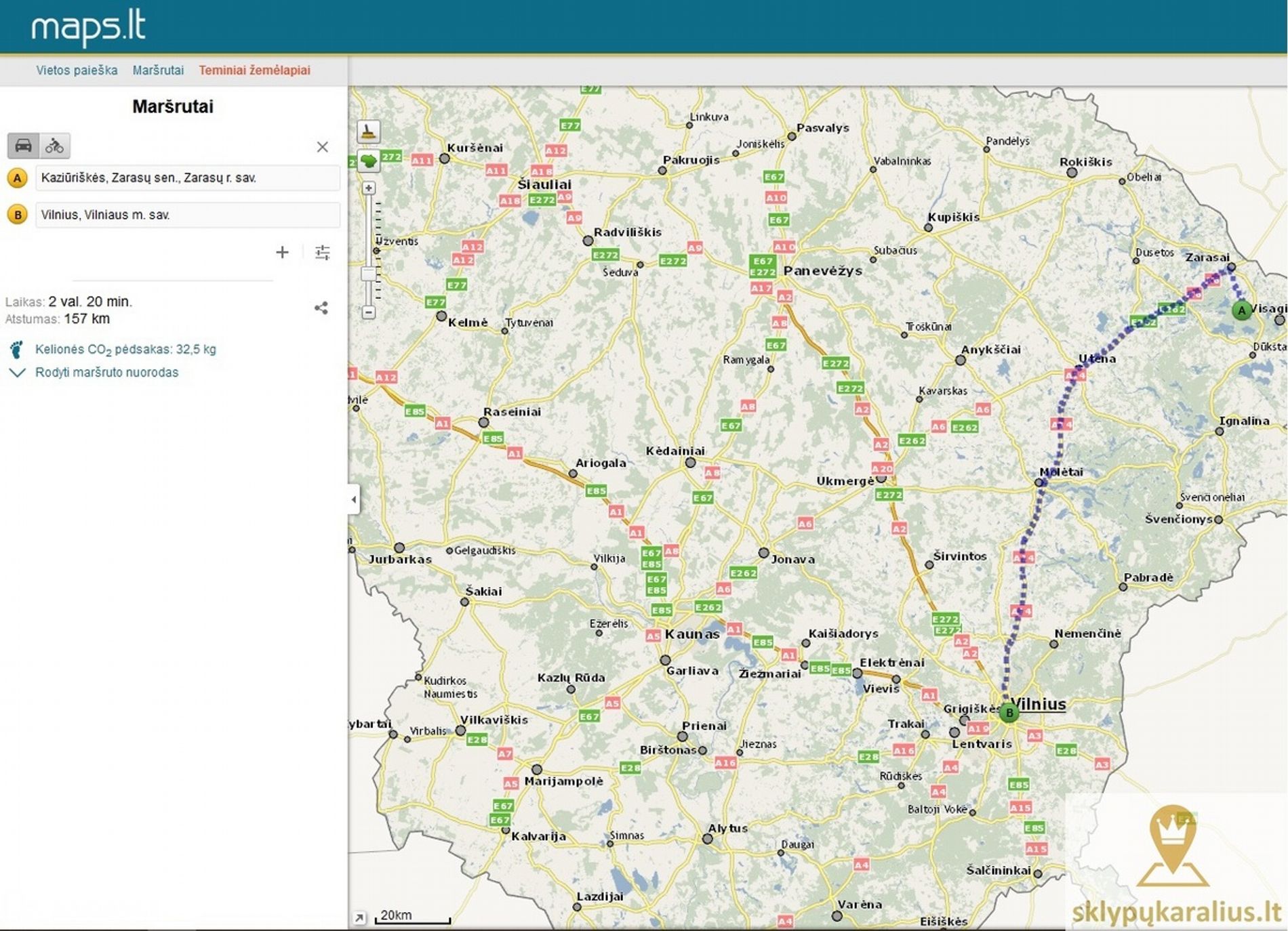Viewport: 1288px width, 931px height.
Task: Go to the Maršrutai tab
Action: [158, 70]
